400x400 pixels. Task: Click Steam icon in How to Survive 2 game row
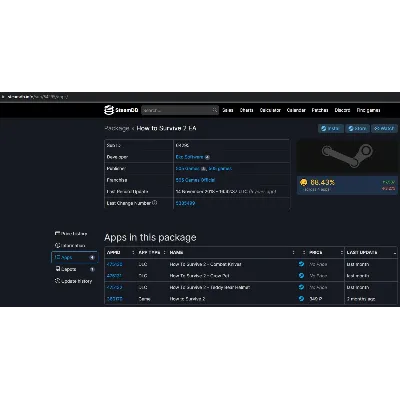pos(301,299)
